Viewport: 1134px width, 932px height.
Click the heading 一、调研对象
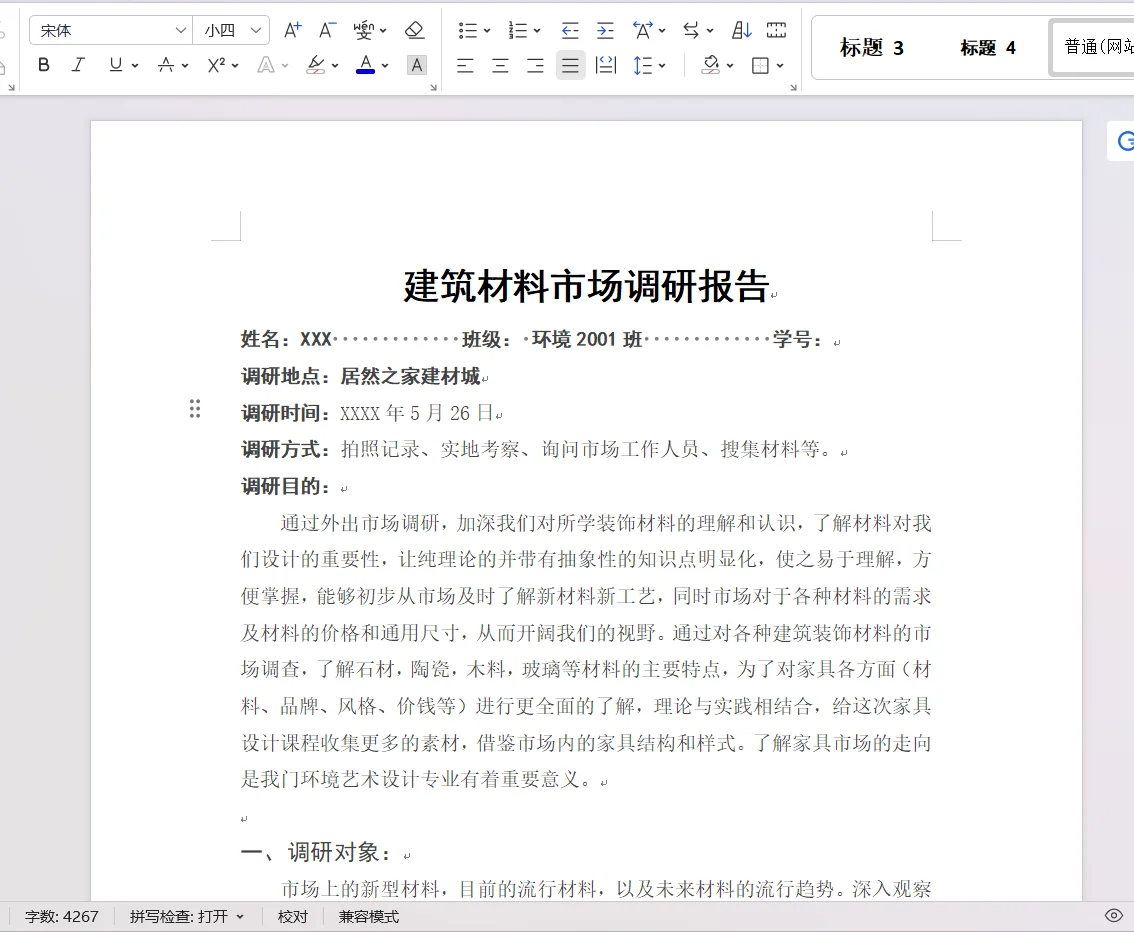[315, 852]
